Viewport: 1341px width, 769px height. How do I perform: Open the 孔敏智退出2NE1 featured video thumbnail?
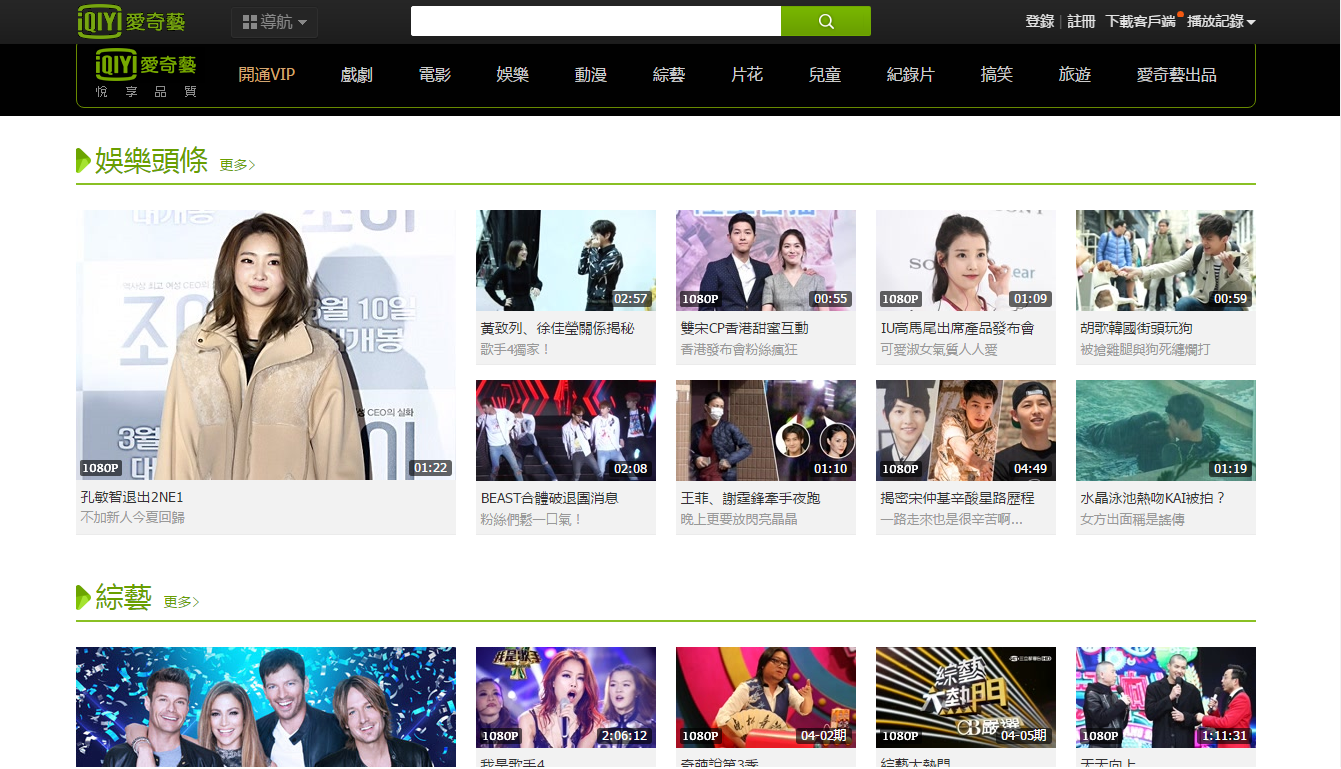click(265, 345)
